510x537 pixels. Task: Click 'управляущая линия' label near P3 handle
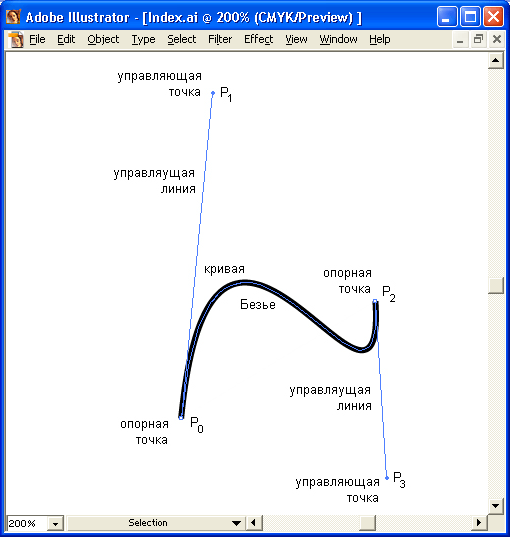pyautogui.click(x=330, y=398)
